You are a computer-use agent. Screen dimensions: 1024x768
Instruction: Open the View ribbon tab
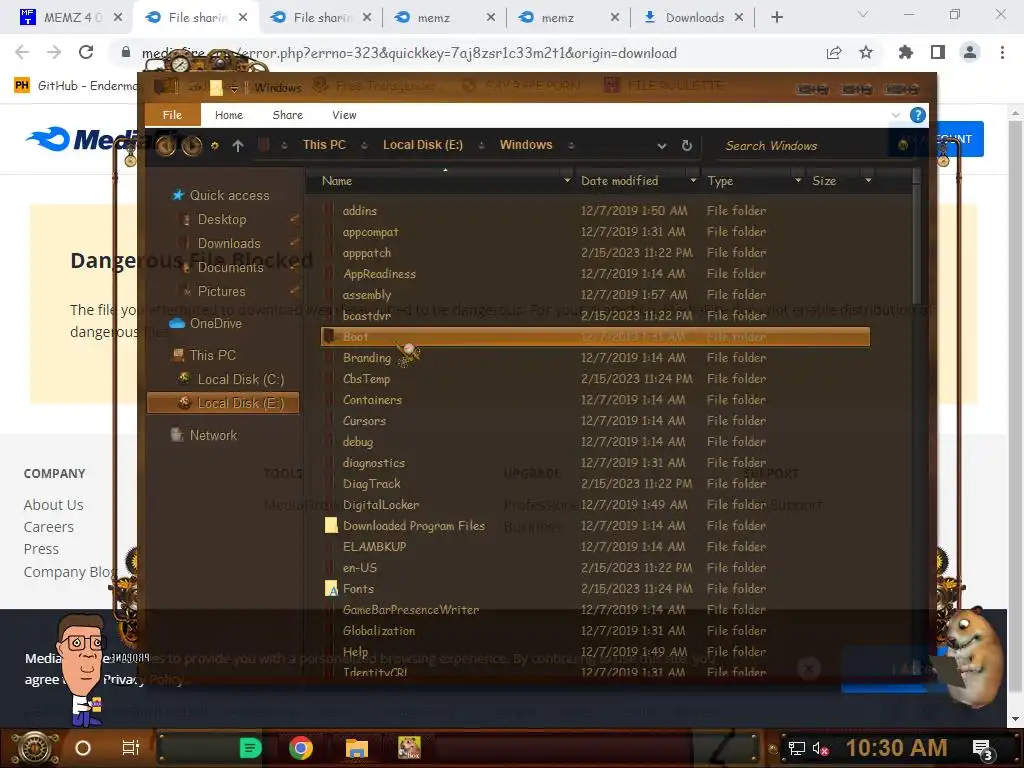(x=344, y=115)
